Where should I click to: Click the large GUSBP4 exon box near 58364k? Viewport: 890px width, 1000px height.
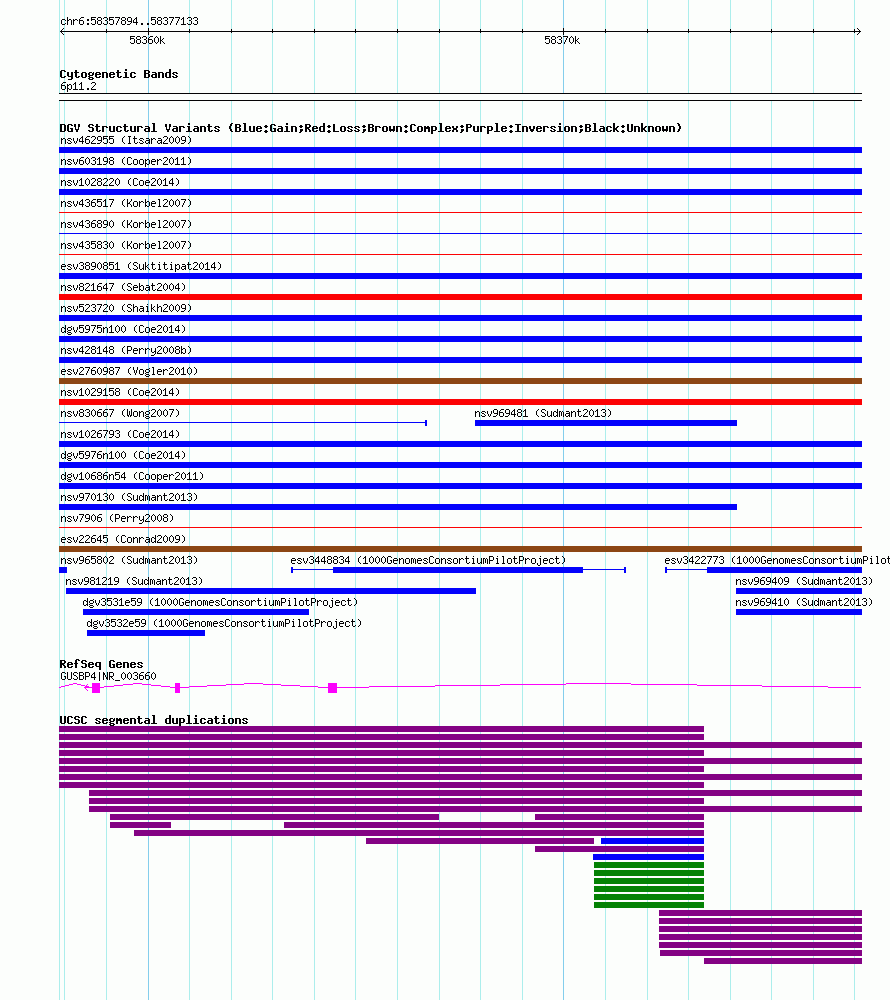click(332, 688)
